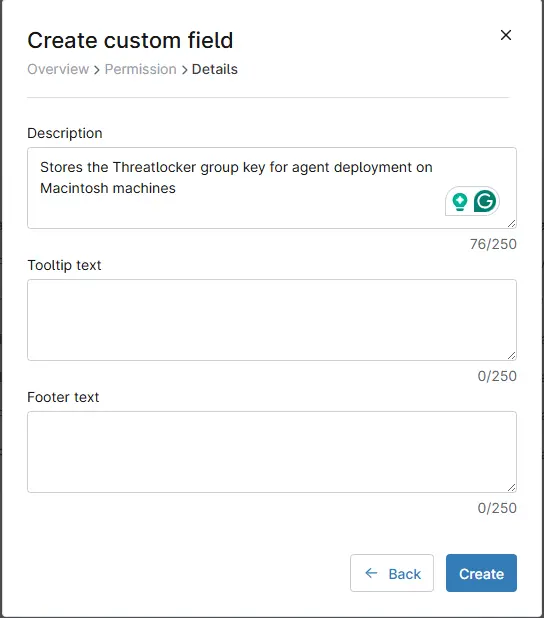Click the Back button
The image size is (544, 618).
(392, 573)
